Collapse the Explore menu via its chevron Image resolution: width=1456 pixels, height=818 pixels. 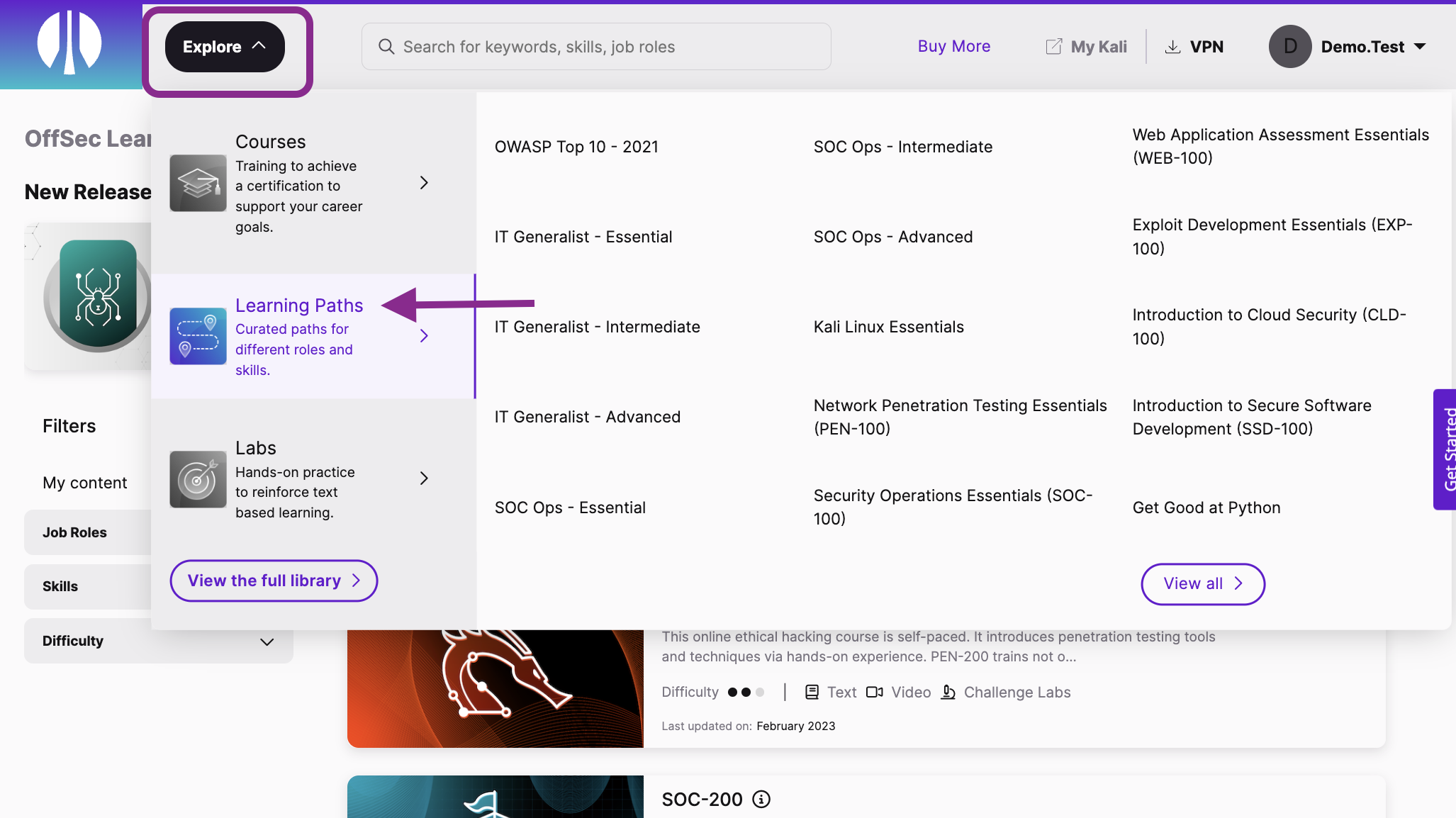pos(259,45)
